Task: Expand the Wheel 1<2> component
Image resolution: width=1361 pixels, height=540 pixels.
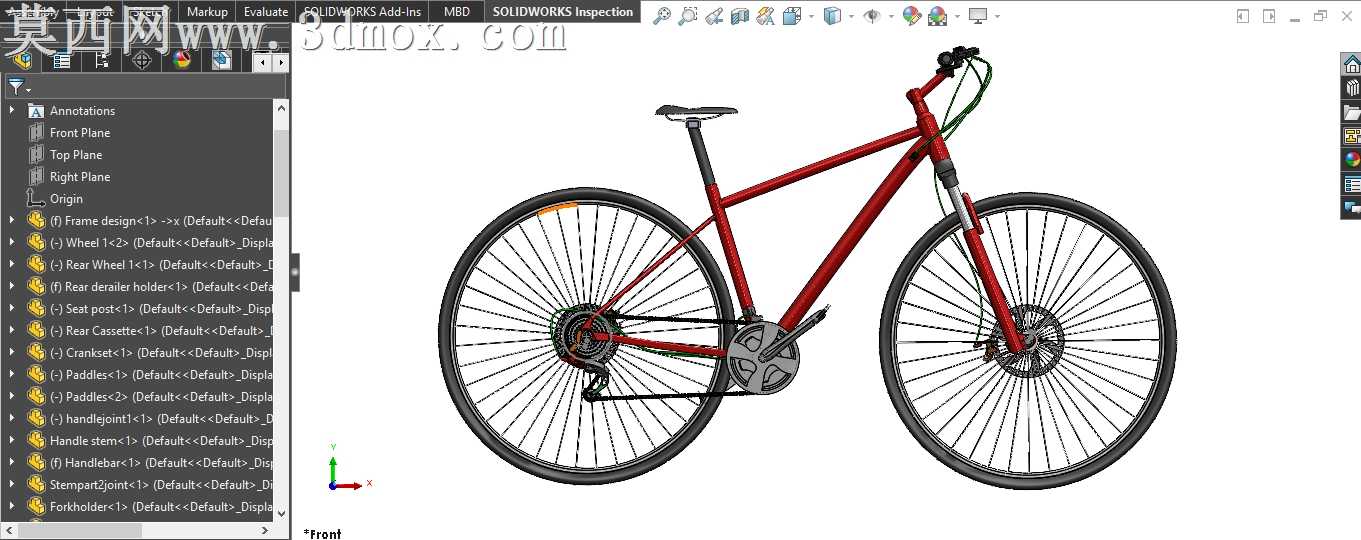Action: click(12, 242)
